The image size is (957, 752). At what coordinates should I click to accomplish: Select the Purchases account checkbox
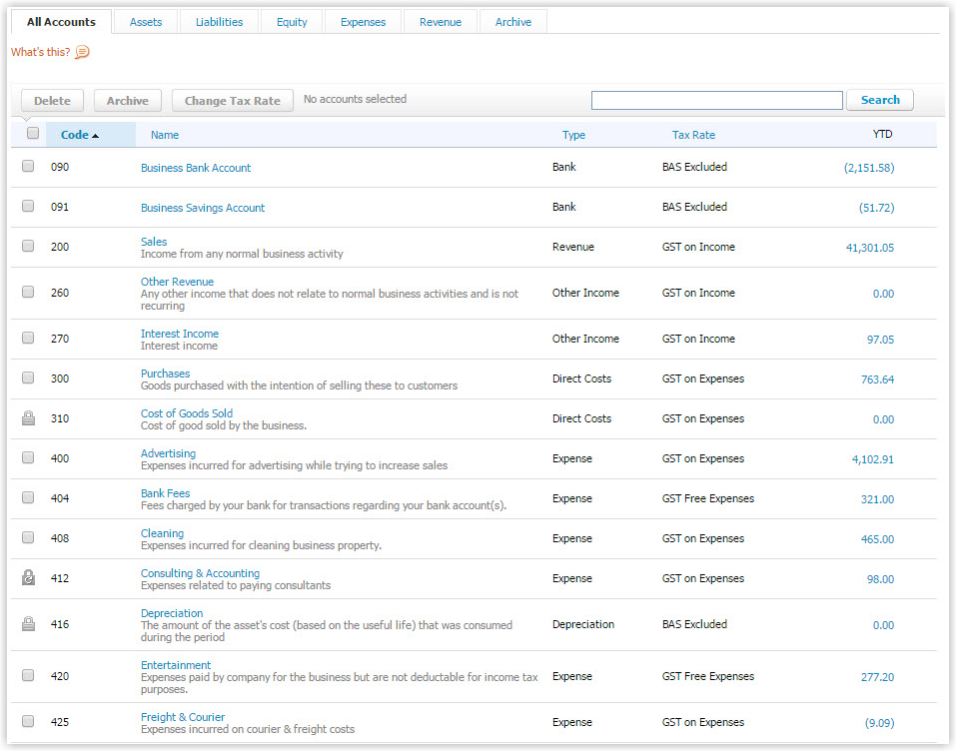coord(28,378)
